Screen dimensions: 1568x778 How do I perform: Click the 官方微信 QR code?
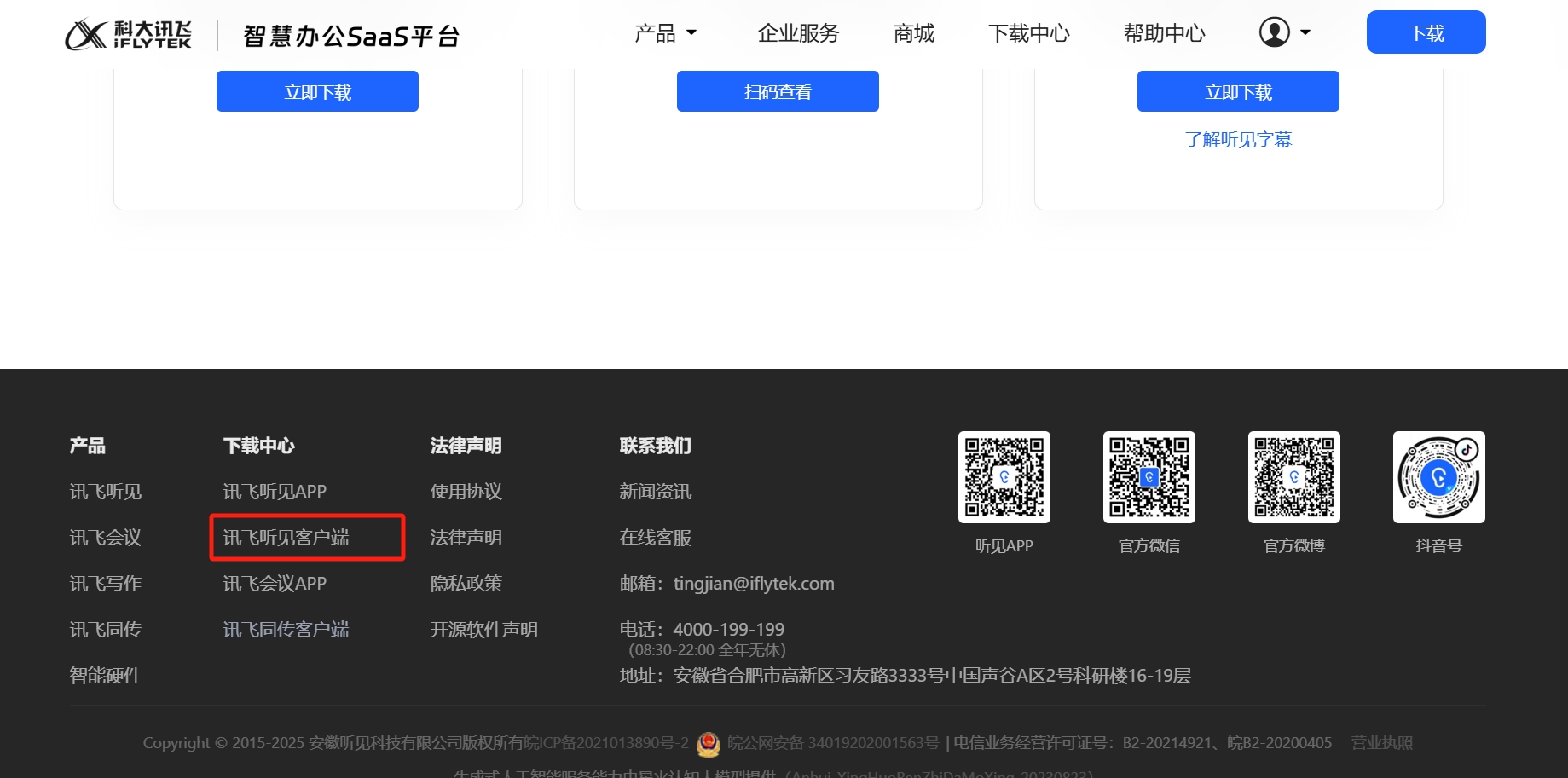[1149, 477]
